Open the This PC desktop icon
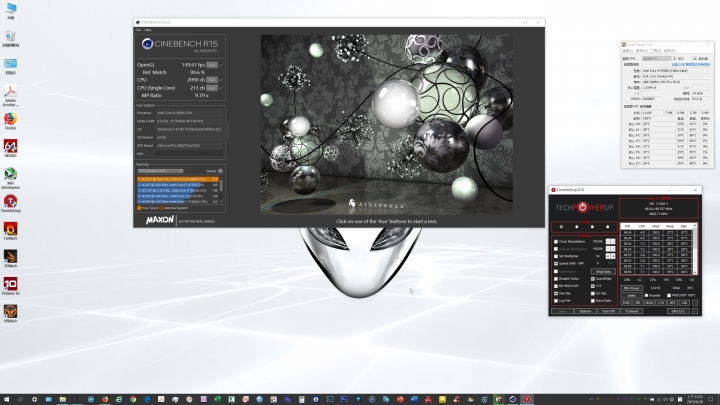This screenshot has height=405, width=720. point(10,9)
